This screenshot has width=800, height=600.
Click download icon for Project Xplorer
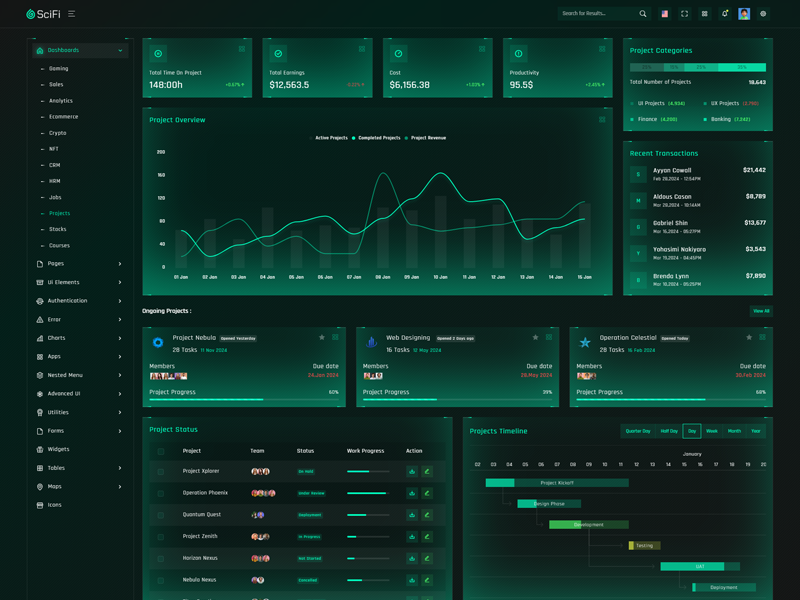pos(412,471)
